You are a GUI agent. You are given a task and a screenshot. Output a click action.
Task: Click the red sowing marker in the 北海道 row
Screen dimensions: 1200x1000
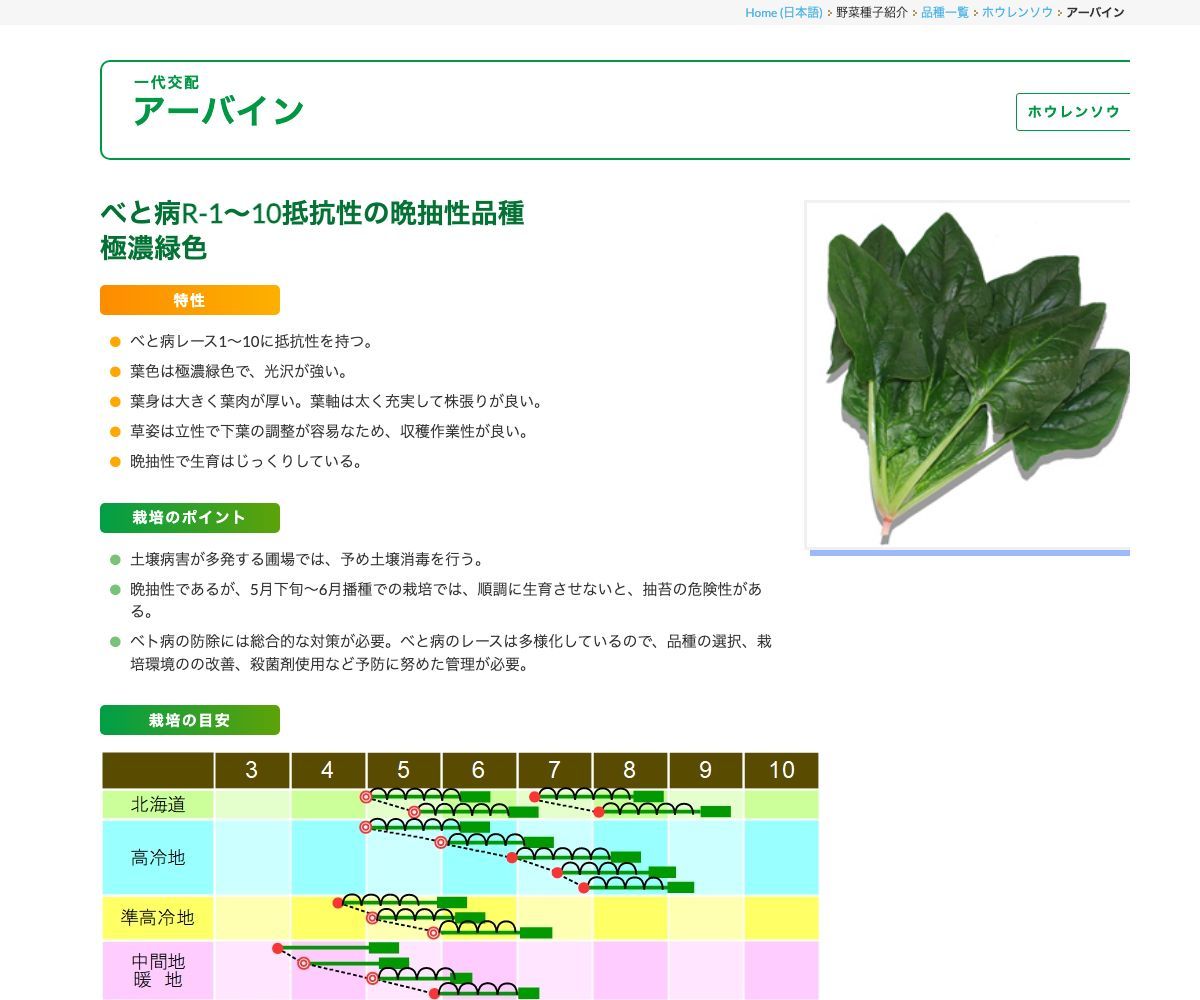pos(365,795)
